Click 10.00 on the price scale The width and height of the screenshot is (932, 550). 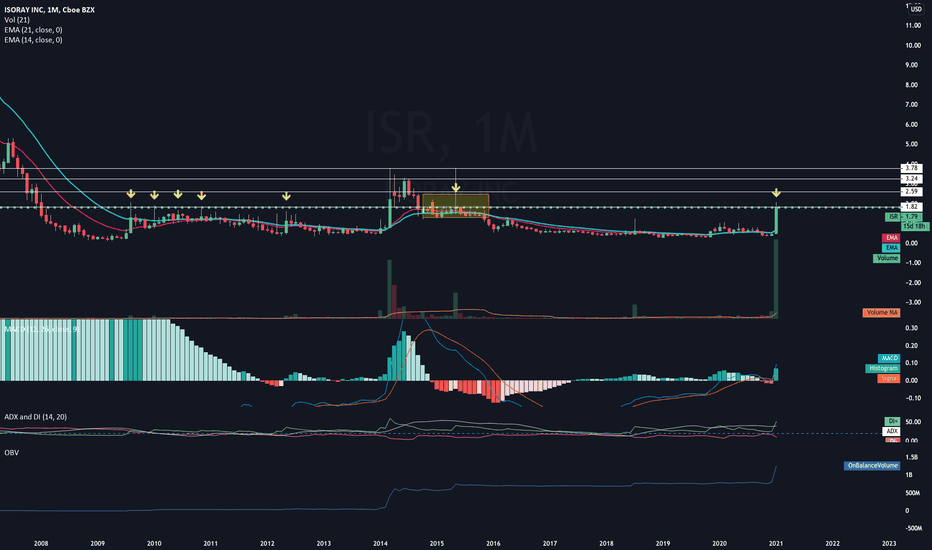tap(913, 45)
